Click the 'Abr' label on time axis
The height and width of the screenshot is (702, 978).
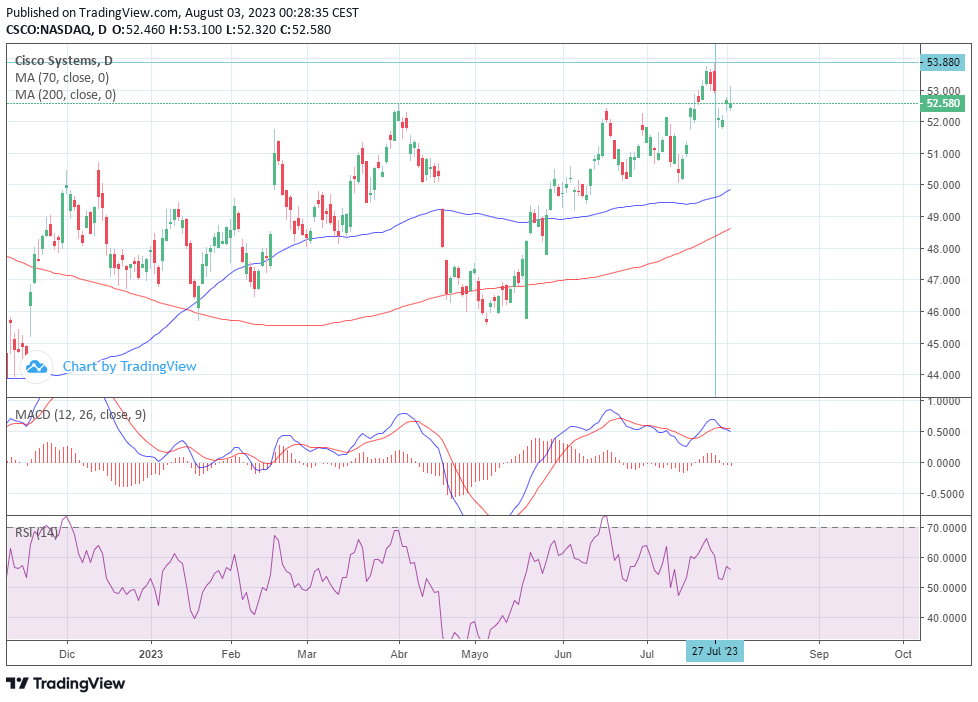(399, 654)
